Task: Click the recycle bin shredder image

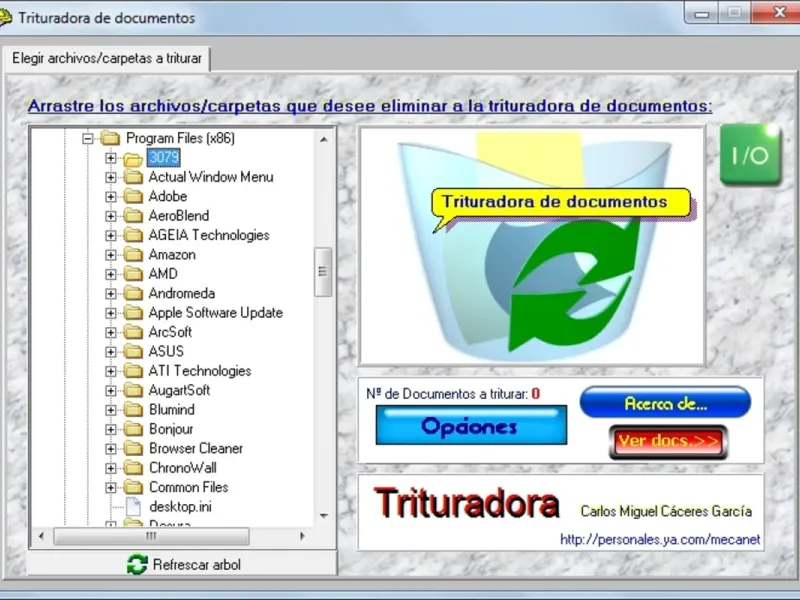Action: click(x=532, y=246)
